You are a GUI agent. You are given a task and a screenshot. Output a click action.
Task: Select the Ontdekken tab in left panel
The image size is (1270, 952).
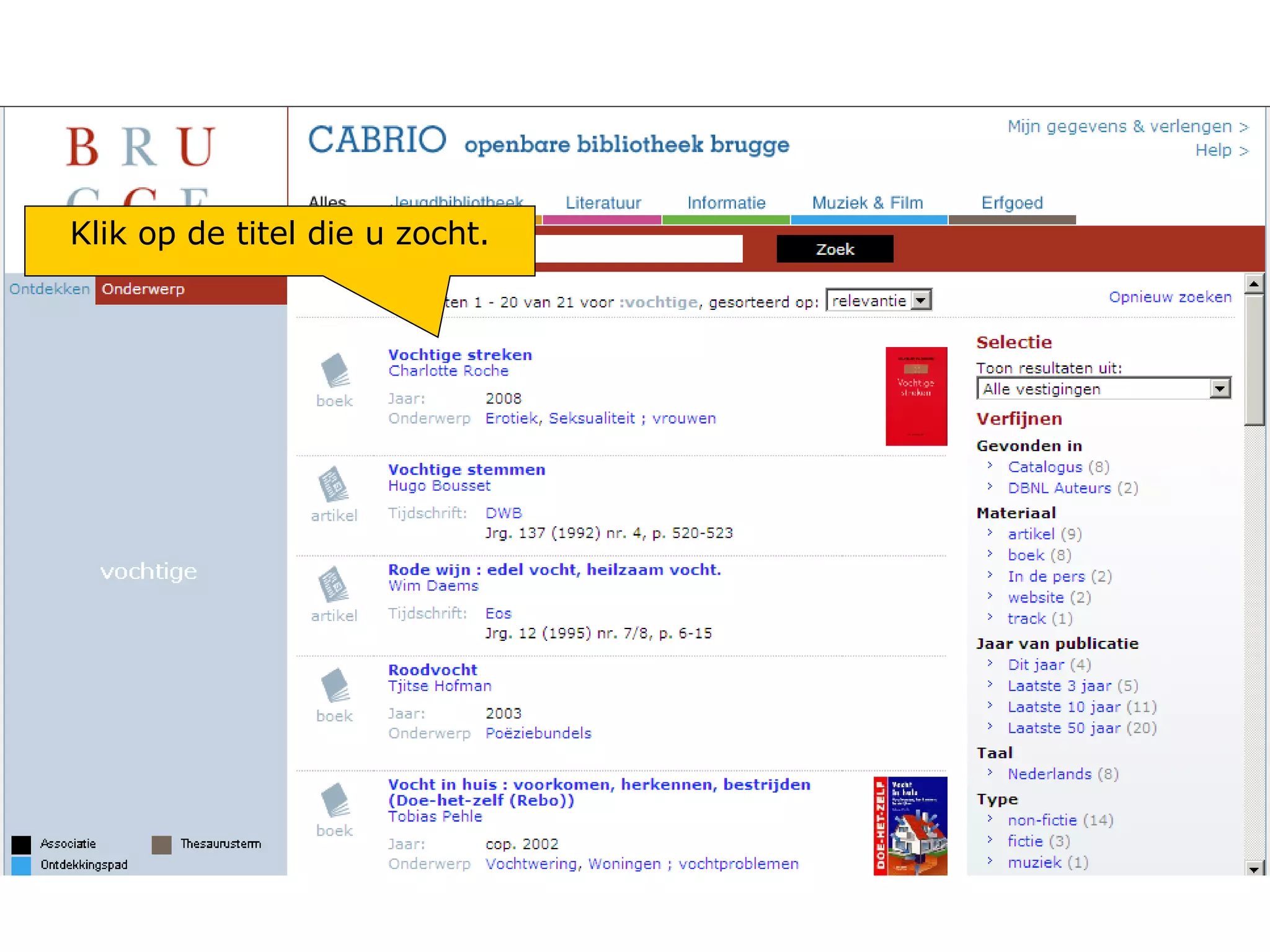(x=50, y=289)
